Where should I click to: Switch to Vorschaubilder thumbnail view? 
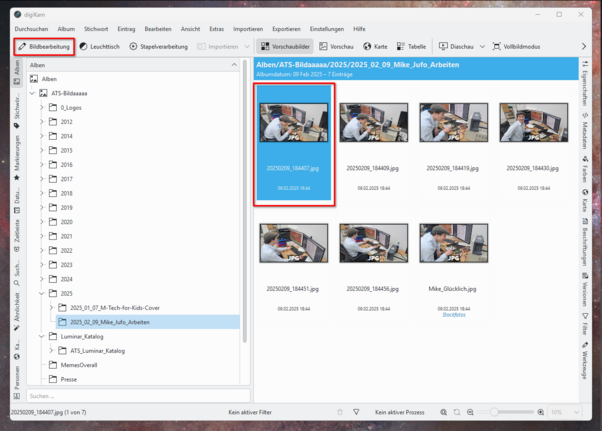point(285,46)
